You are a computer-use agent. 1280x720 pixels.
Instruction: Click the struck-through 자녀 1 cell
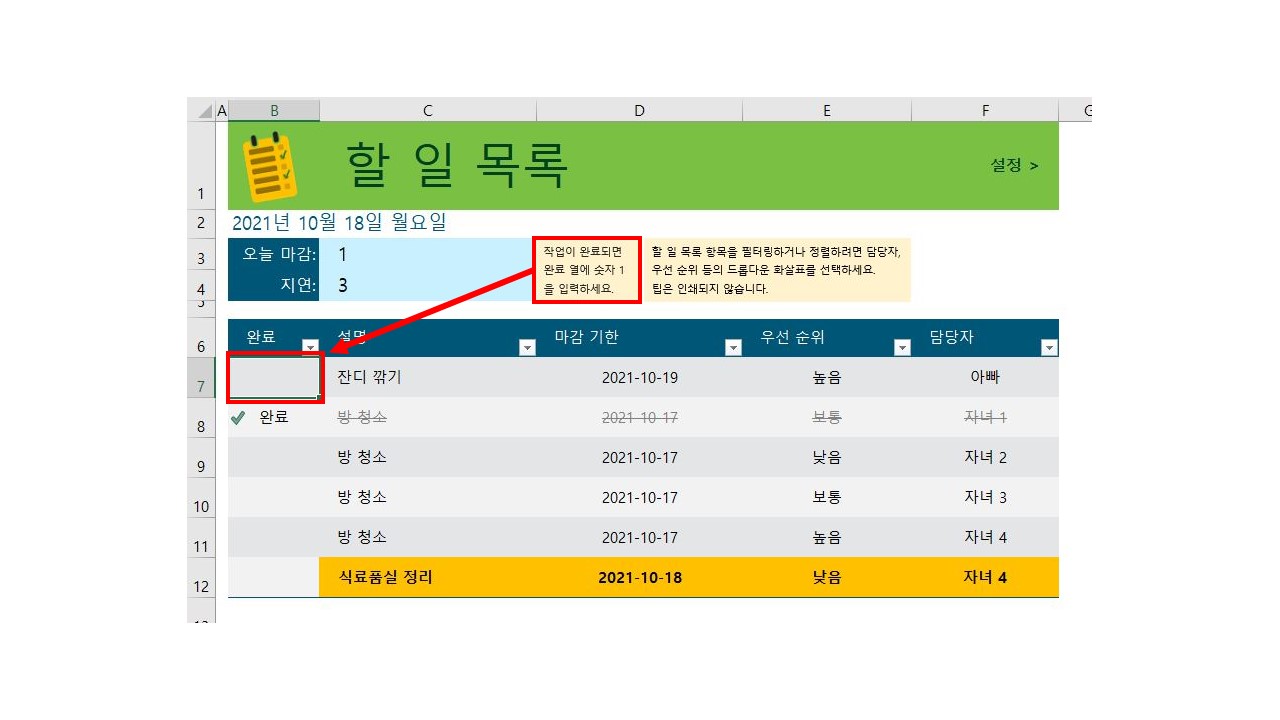coord(985,418)
